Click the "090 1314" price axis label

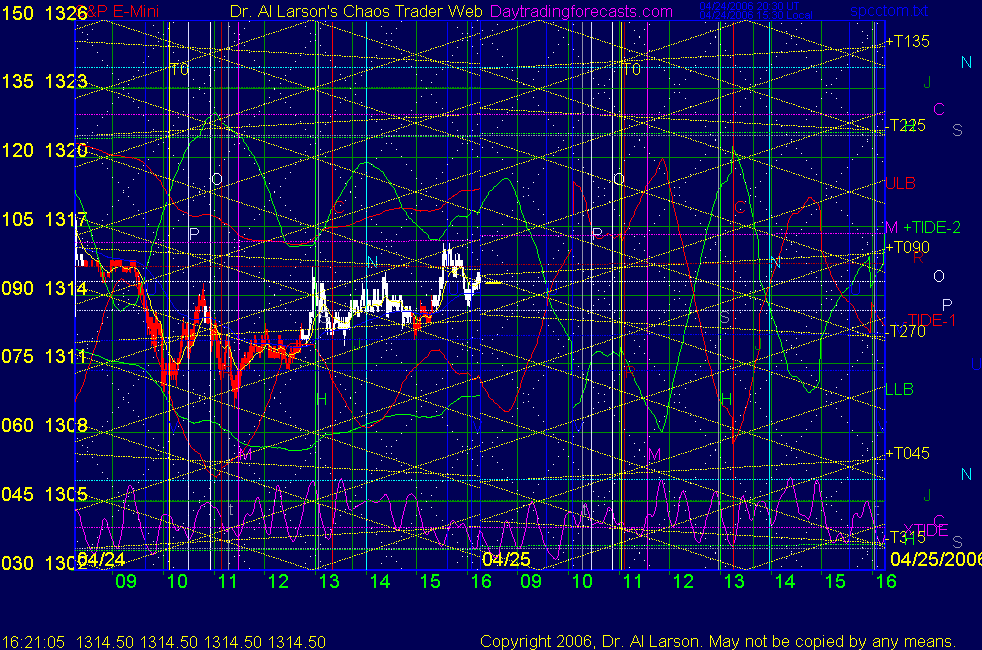44,288
